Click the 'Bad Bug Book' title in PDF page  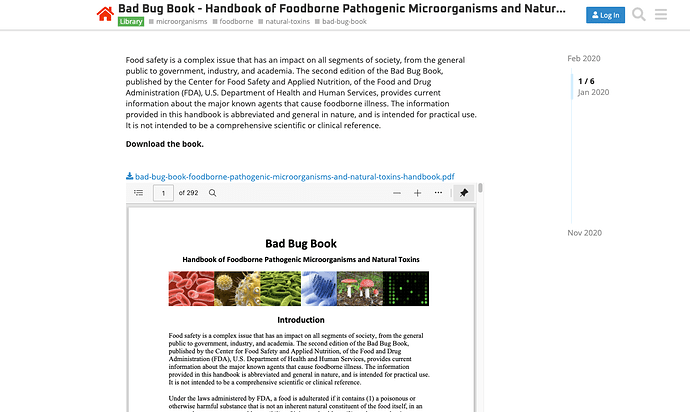[x=301, y=243]
